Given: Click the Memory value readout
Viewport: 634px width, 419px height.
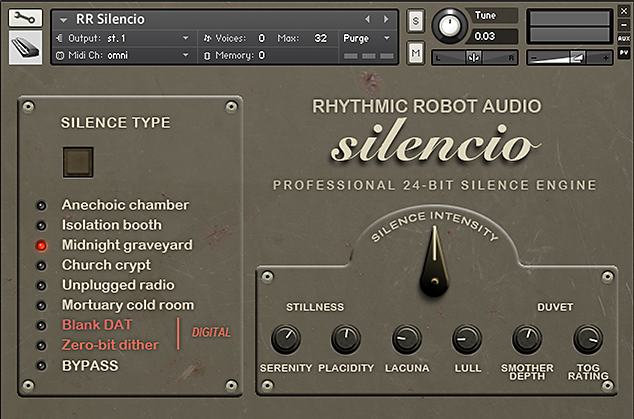Looking at the screenshot, I should 262,55.
